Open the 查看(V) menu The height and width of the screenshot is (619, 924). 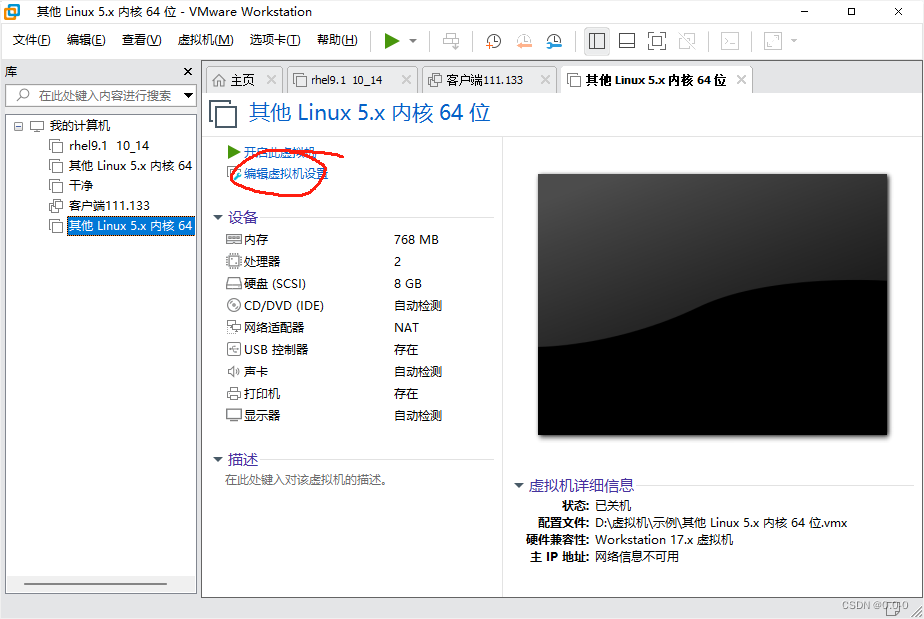141,40
